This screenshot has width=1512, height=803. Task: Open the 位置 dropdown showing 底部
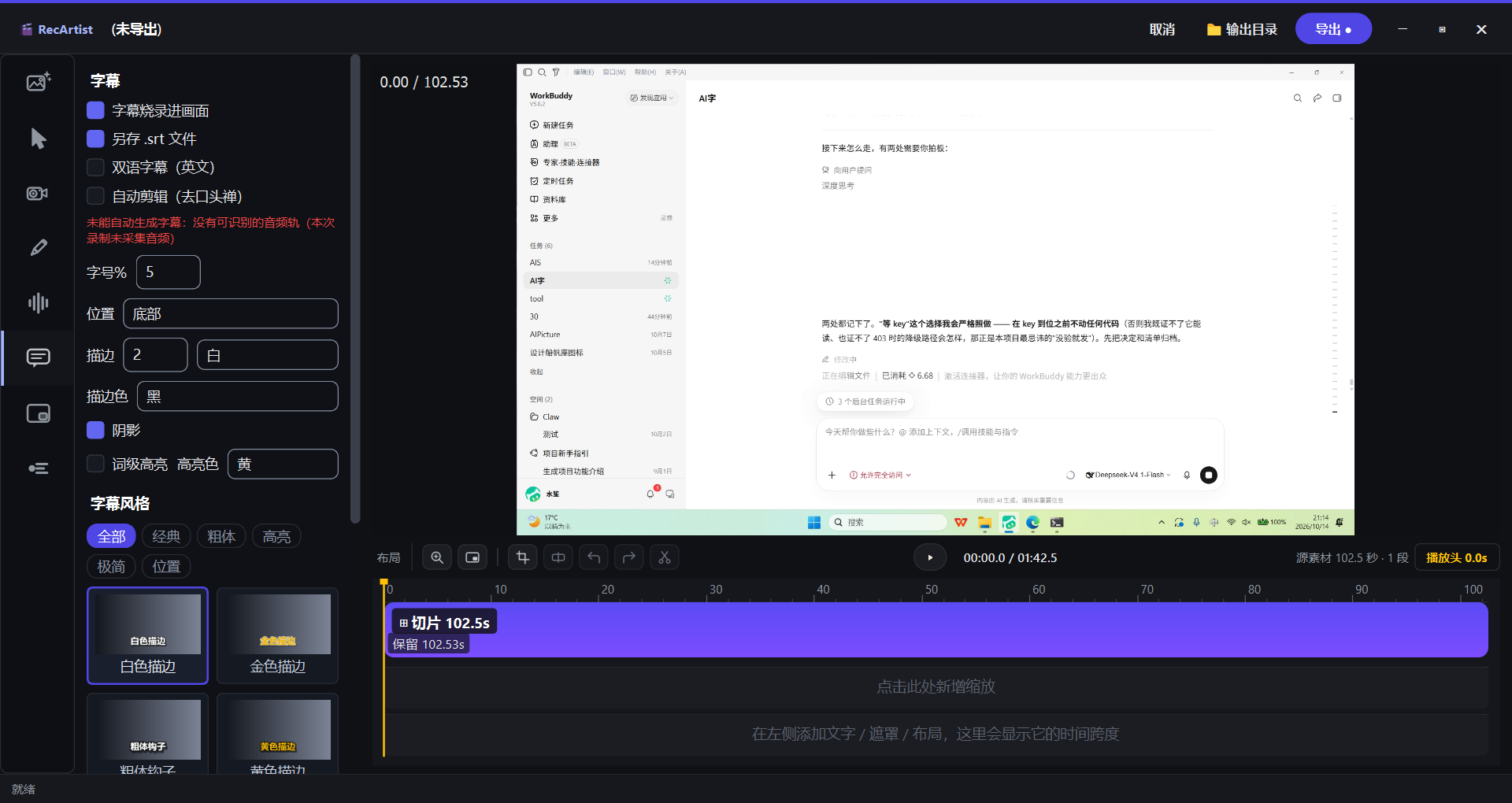231,313
